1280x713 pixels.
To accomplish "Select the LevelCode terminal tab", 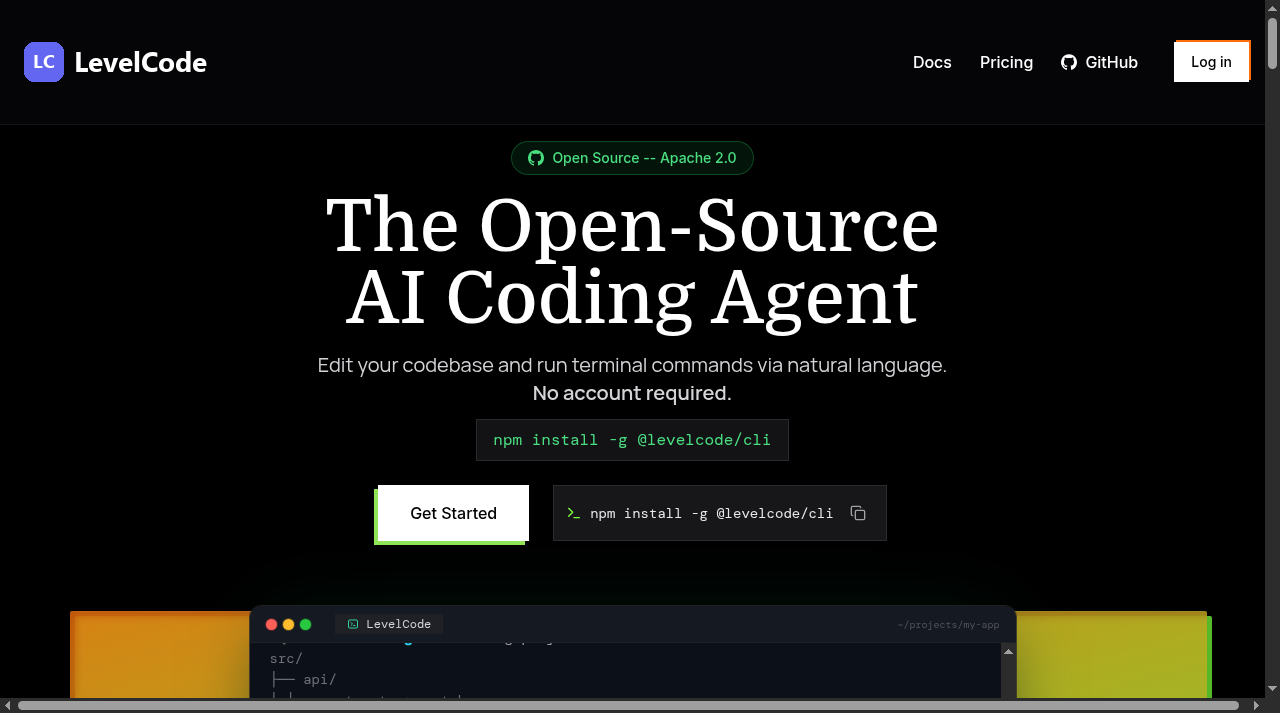I will tap(389, 624).
